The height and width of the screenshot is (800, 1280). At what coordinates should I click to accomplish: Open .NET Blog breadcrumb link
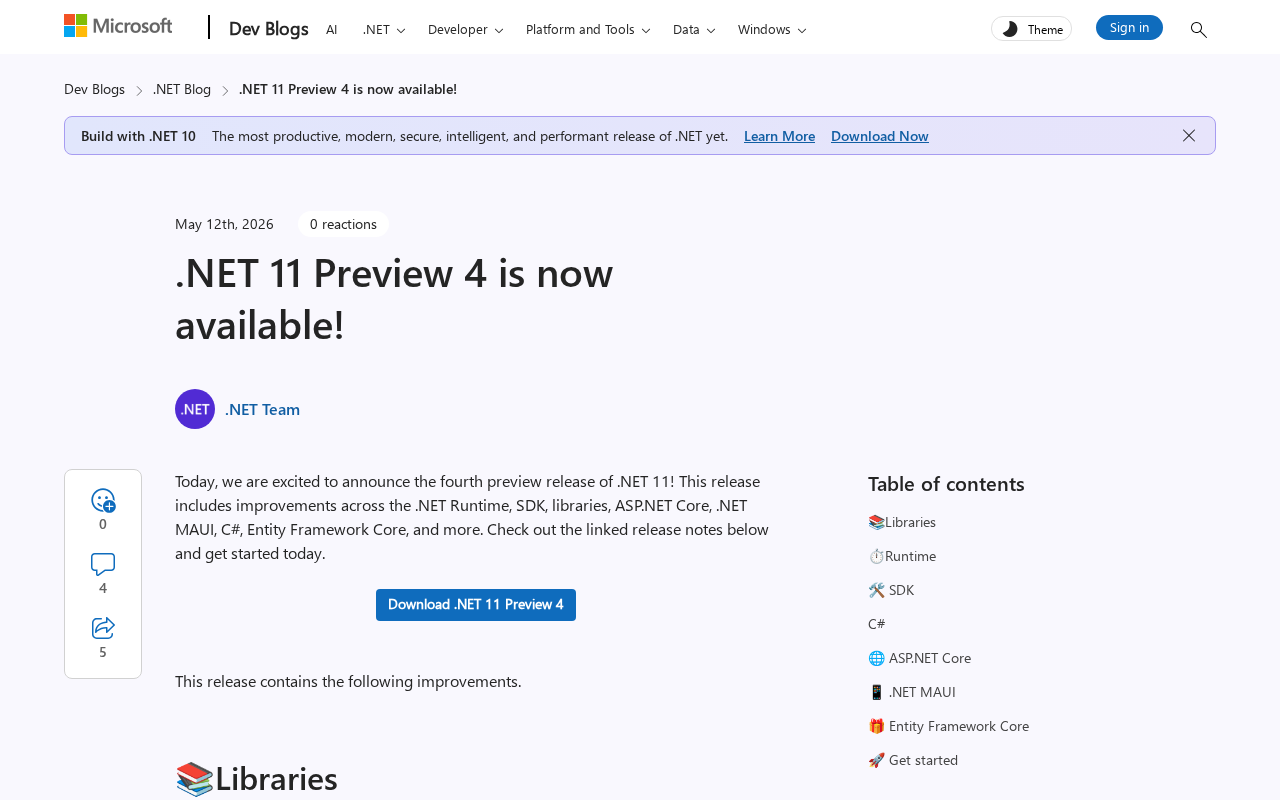(x=182, y=89)
